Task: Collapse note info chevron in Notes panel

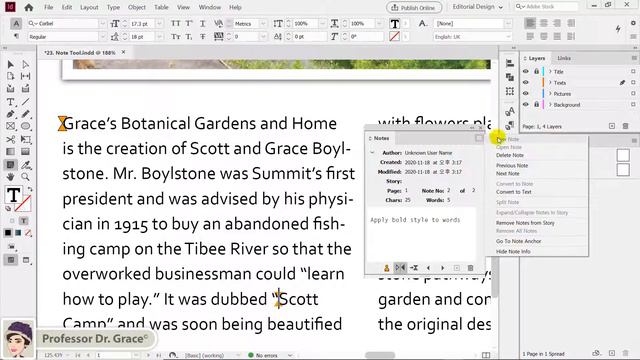Action: [372, 153]
